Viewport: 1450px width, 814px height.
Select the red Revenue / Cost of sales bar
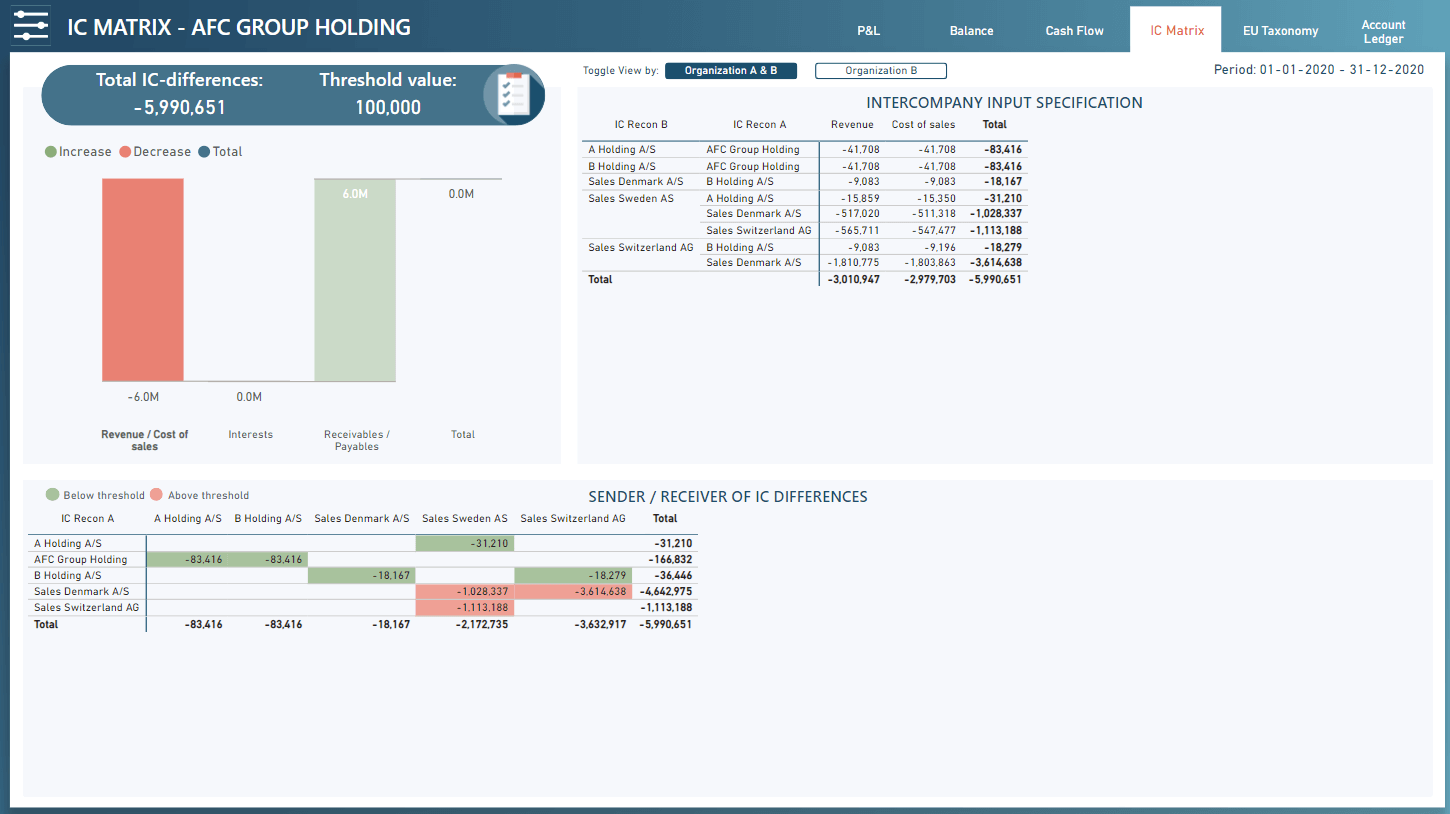[142, 280]
